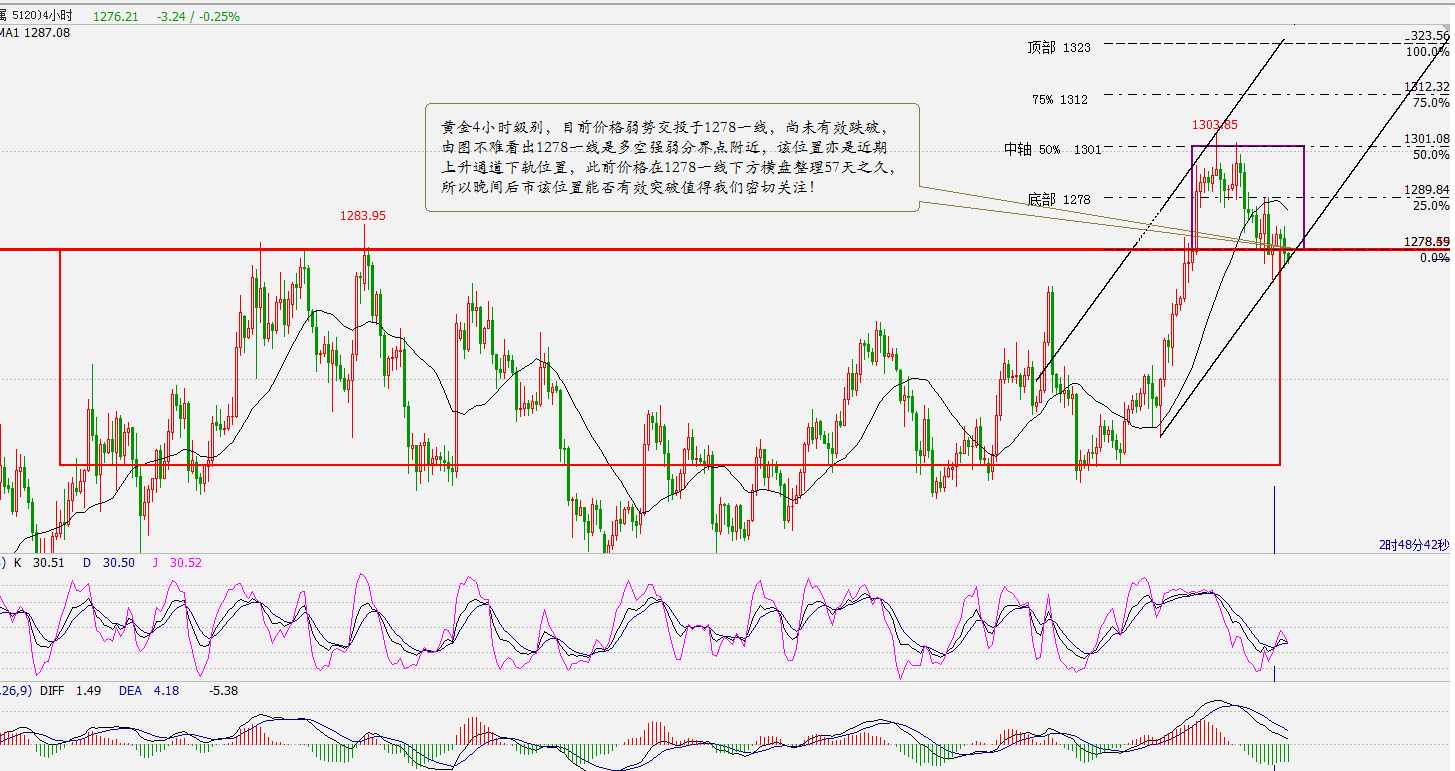This screenshot has width=1455, height=771.
Task: Select the MACD DEA 4.18 label
Action: click(149, 690)
